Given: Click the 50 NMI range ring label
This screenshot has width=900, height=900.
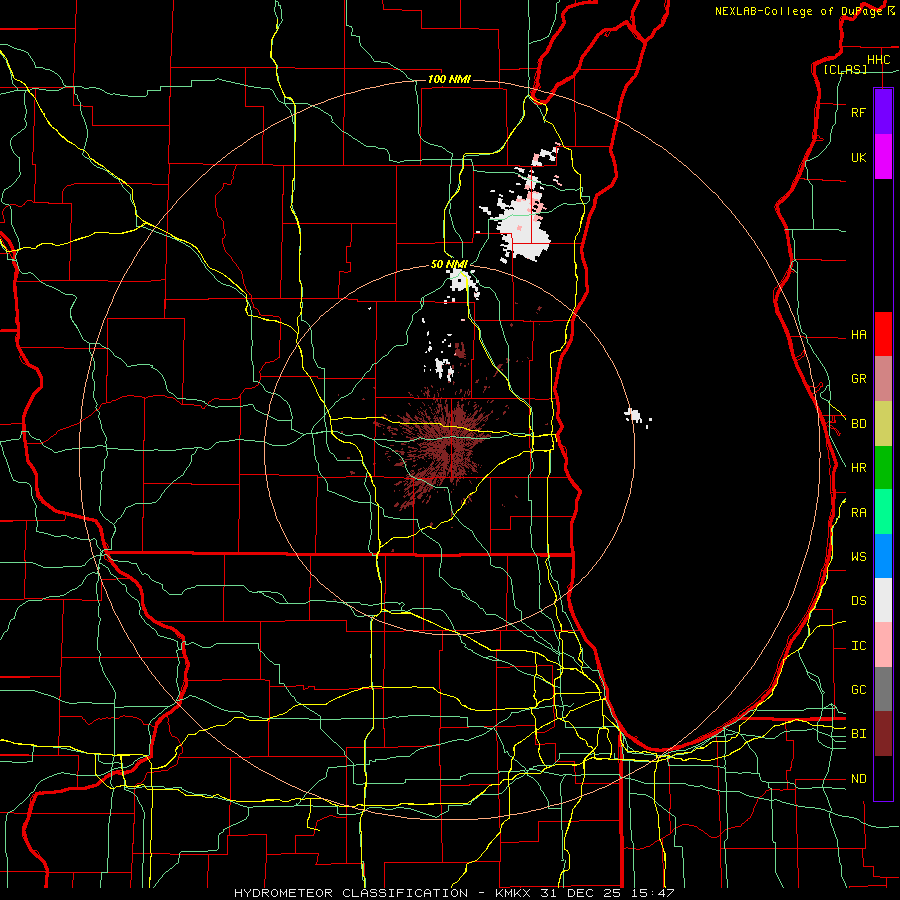Looking at the screenshot, I should click(449, 264).
